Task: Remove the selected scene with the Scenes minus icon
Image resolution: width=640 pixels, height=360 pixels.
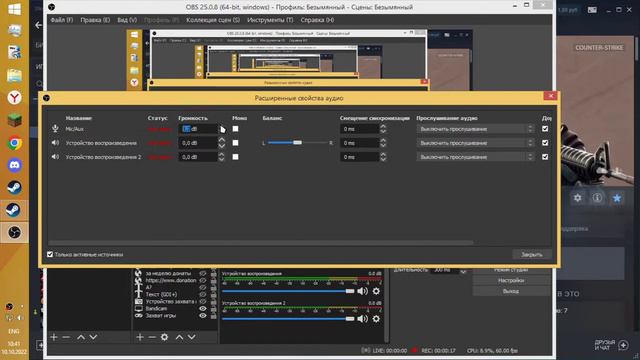Action: [x=66, y=337]
